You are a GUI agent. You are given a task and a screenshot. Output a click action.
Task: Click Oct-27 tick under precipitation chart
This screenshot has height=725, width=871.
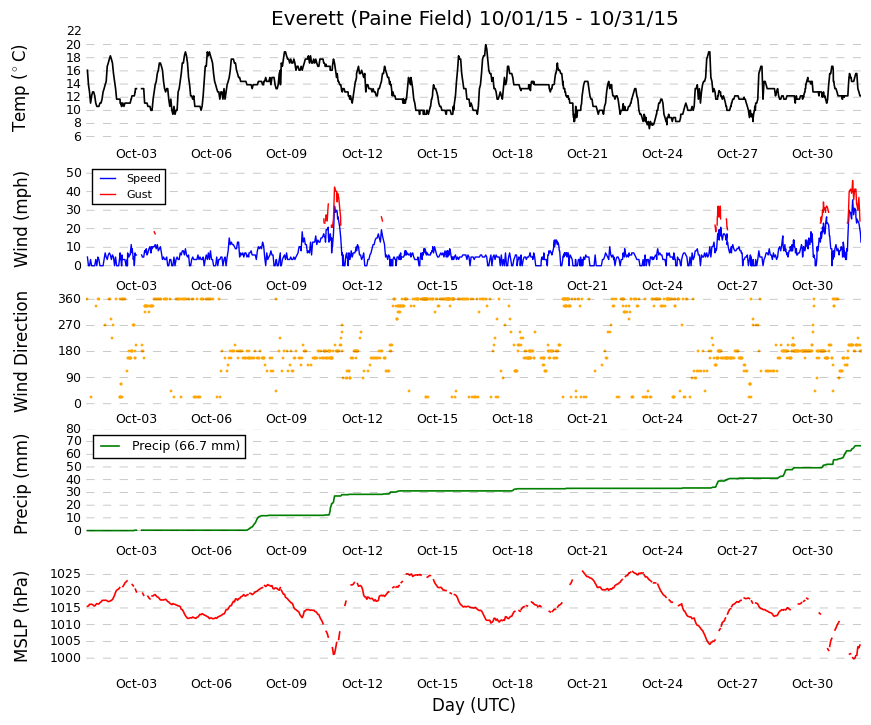click(737, 551)
